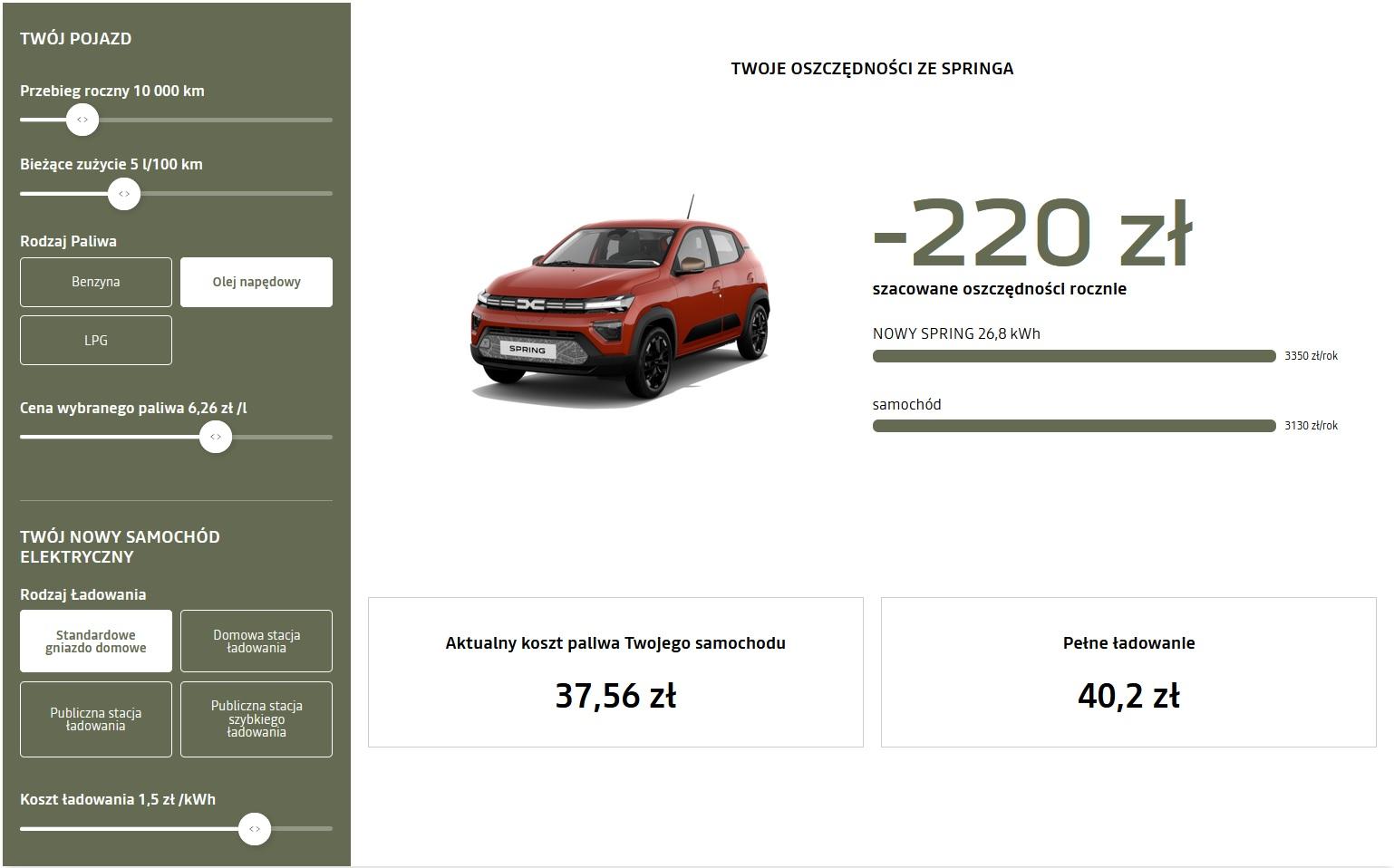Click the Bieżące zużycie slider handle
1394x868 pixels.
coord(124,194)
